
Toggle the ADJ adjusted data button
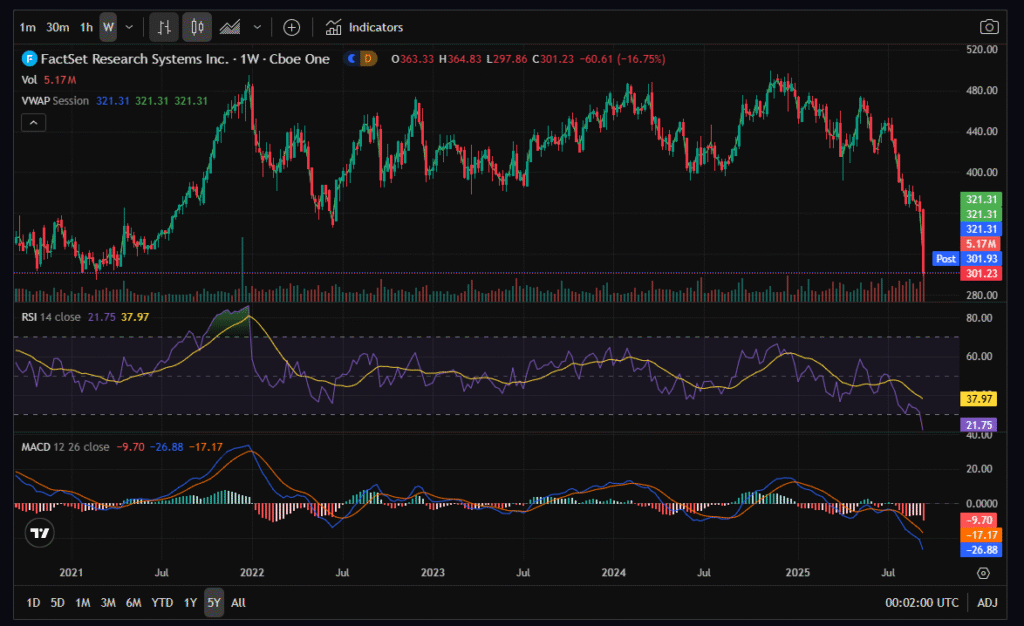click(987, 603)
